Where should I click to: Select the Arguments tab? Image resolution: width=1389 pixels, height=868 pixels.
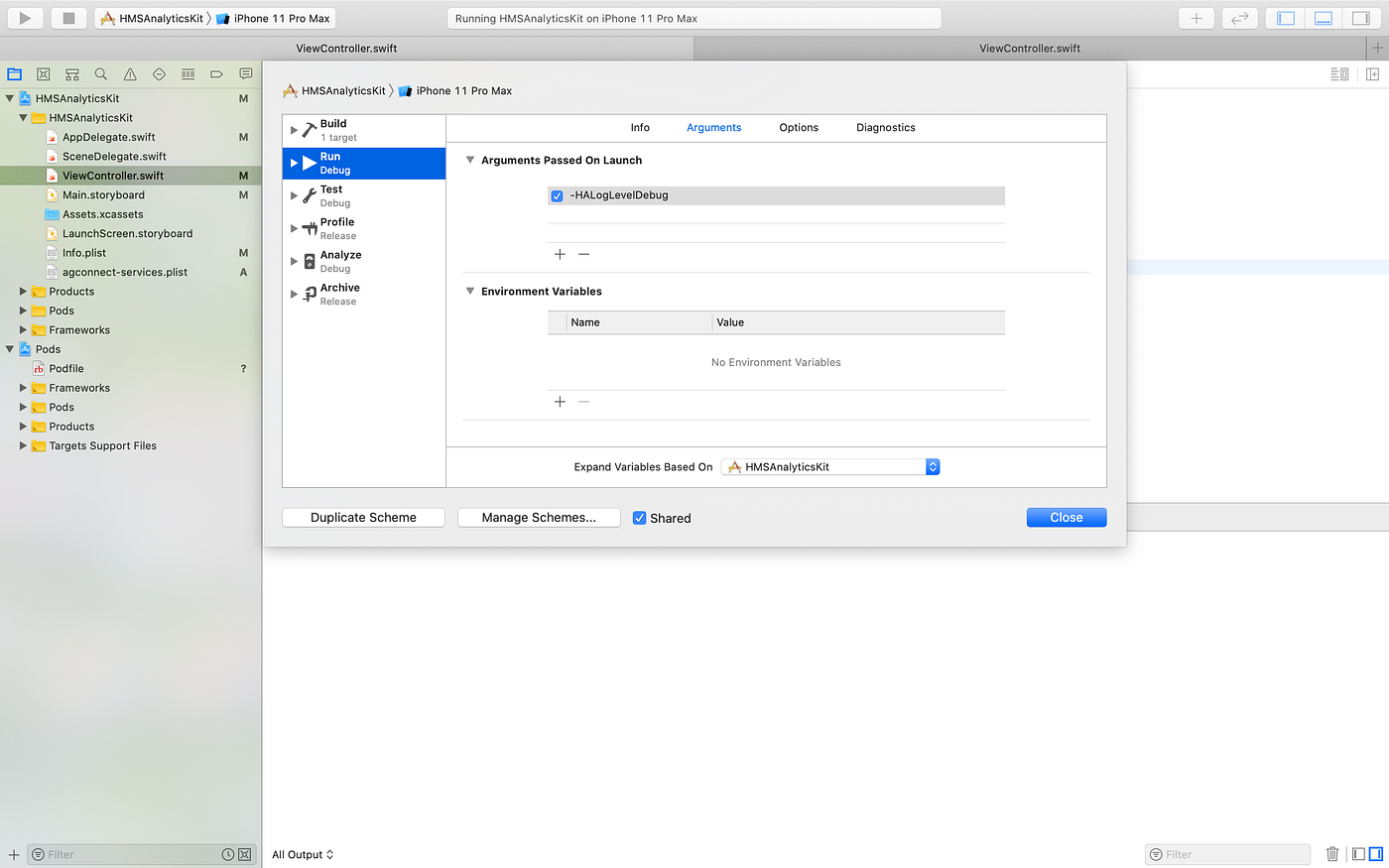pyautogui.click(x=714, y=127)
